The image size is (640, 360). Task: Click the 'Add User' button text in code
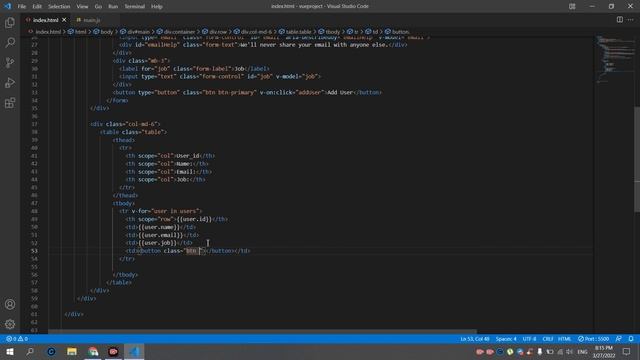click(x=340, y=92)
